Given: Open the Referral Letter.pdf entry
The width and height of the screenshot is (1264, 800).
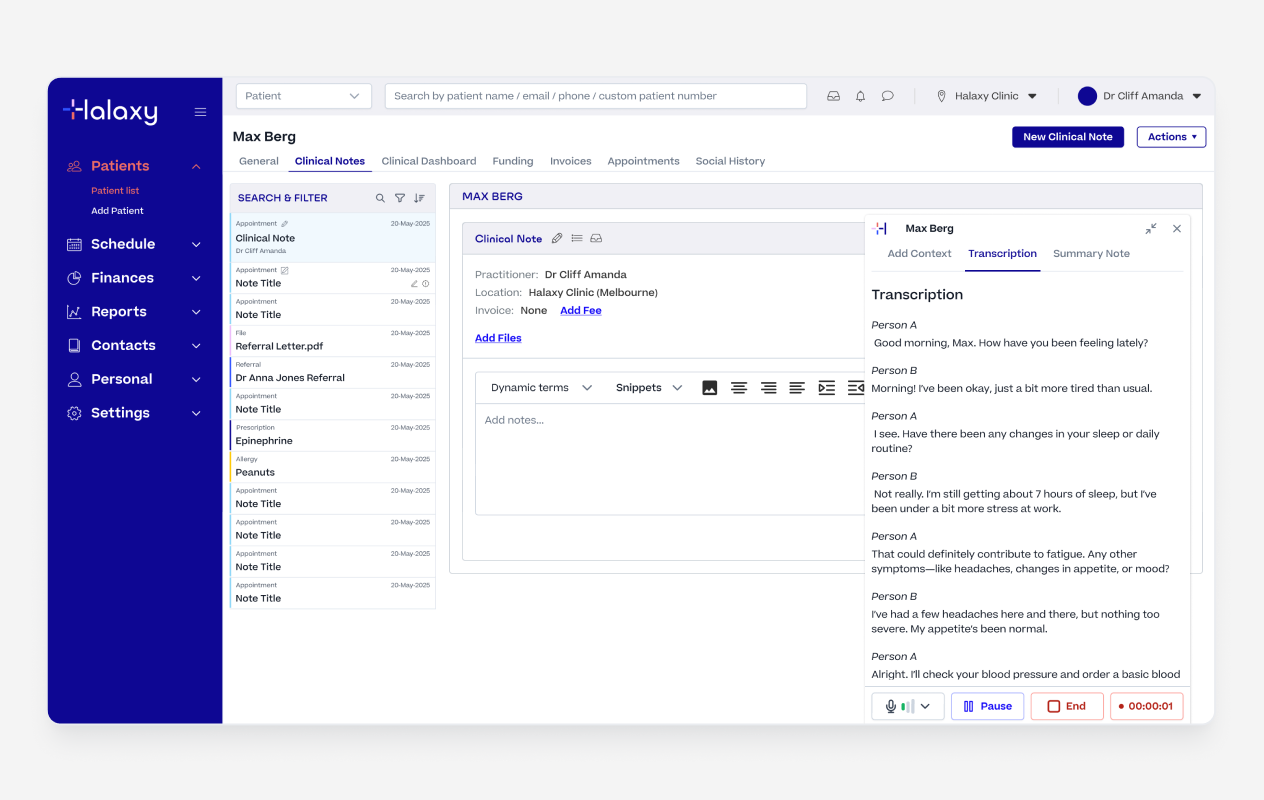Looking at the screenshot, I should (x=332, y=341).
